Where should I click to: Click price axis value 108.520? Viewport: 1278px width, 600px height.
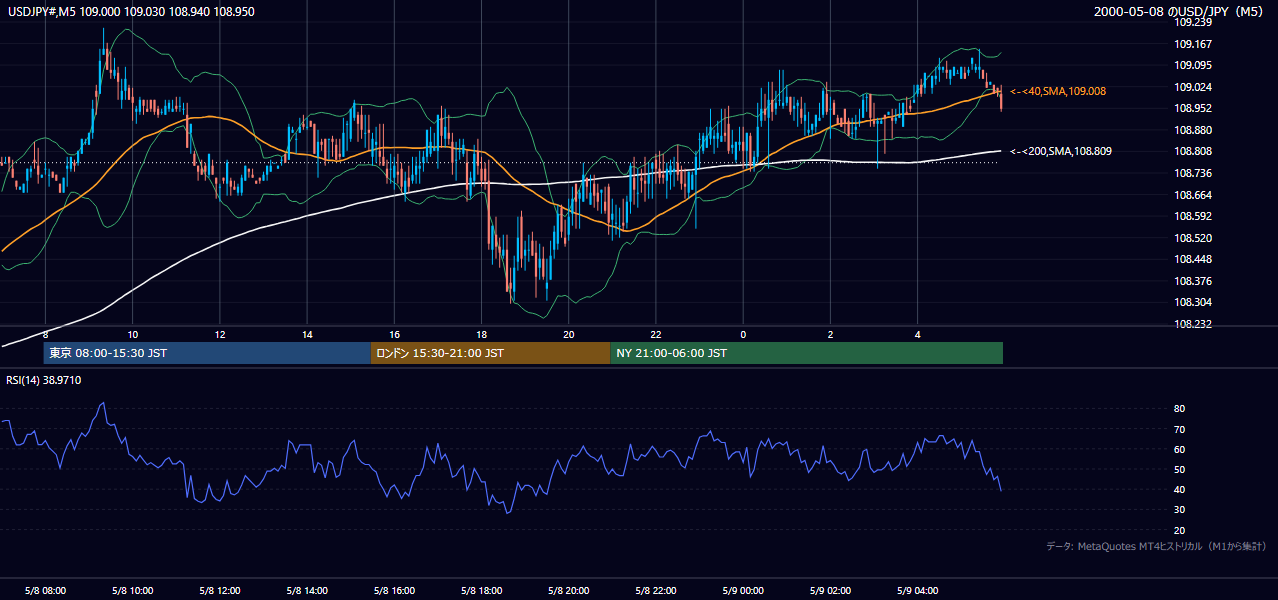(x=1192, y=238)
